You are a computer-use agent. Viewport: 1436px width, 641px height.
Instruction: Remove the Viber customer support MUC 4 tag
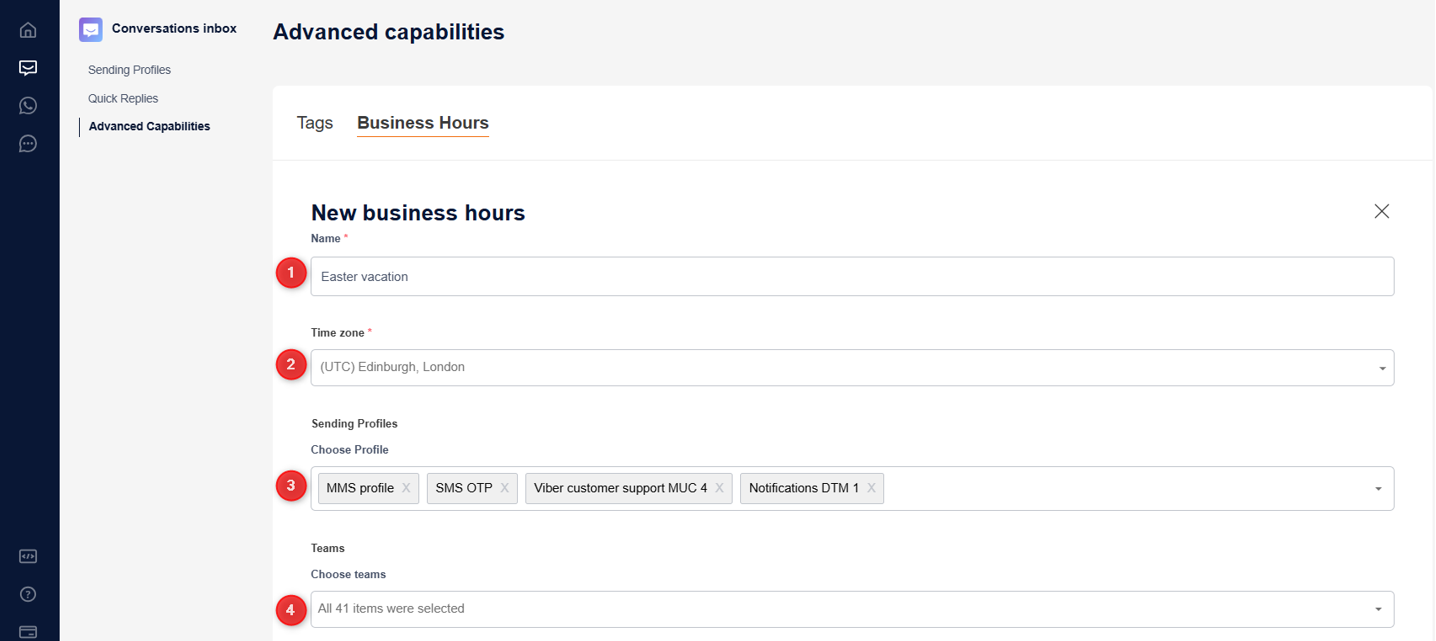pos(719,488)
